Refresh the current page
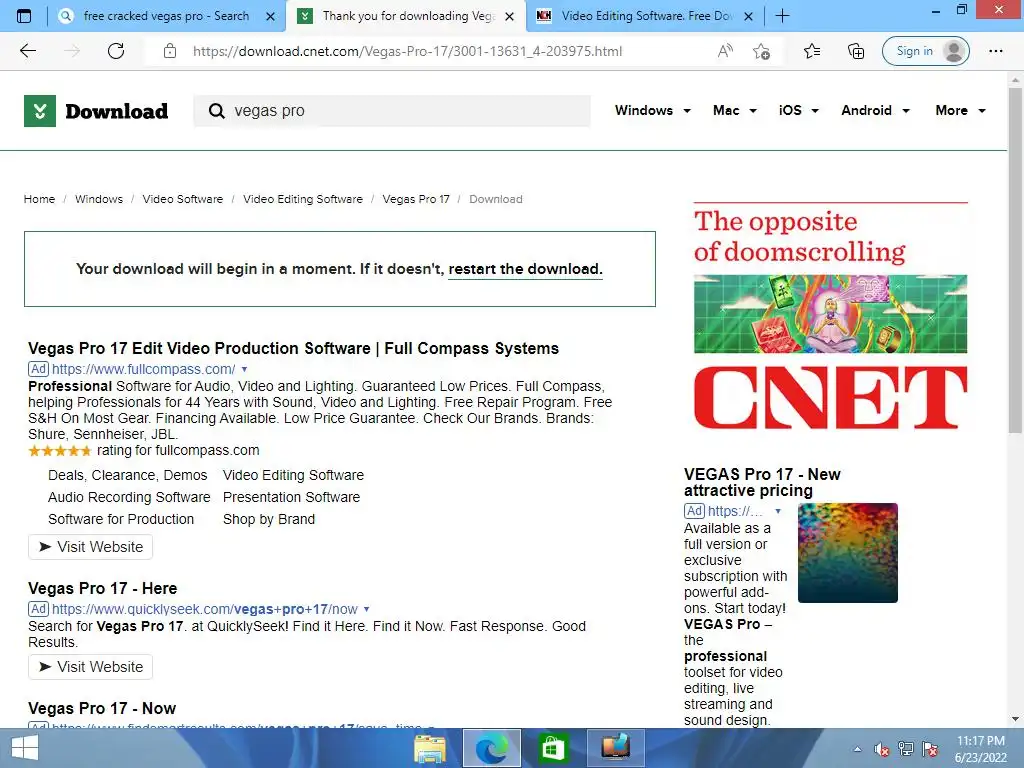This screenshot has height=768, width=1024. (116, 51)
